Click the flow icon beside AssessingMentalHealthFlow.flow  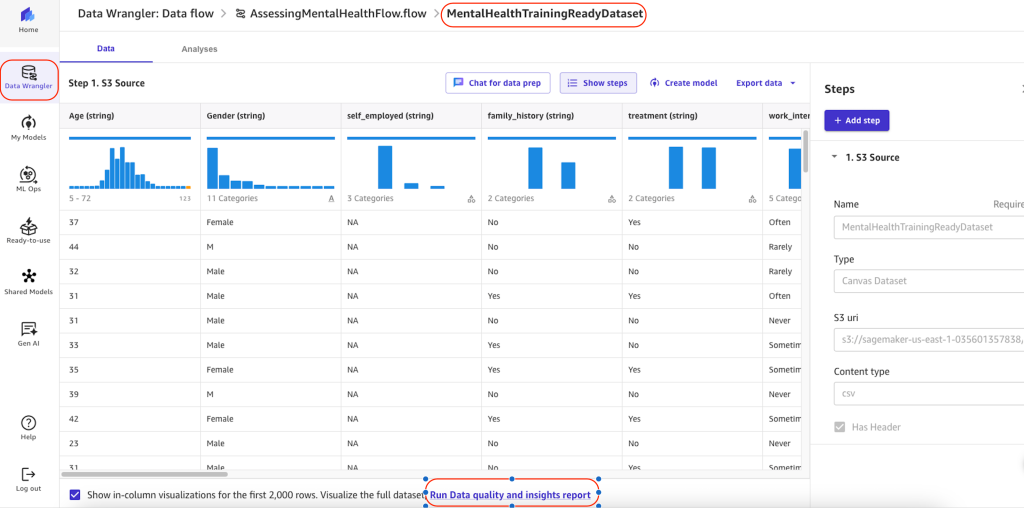[241, 13]
